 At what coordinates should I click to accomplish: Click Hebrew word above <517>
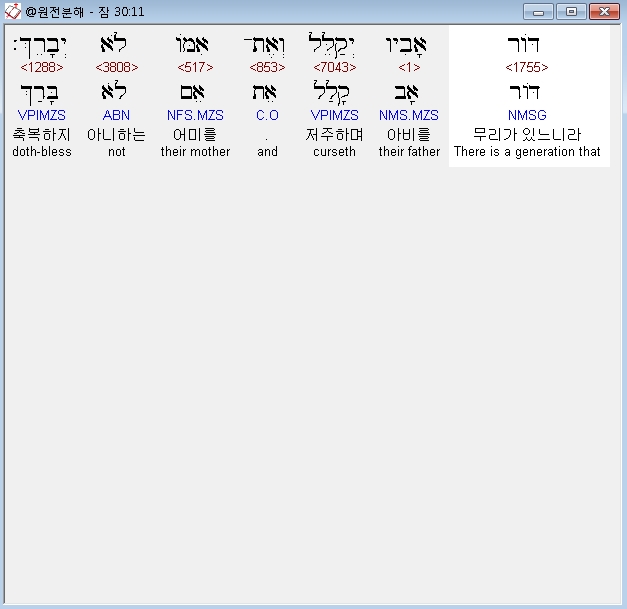click(192, 44)
